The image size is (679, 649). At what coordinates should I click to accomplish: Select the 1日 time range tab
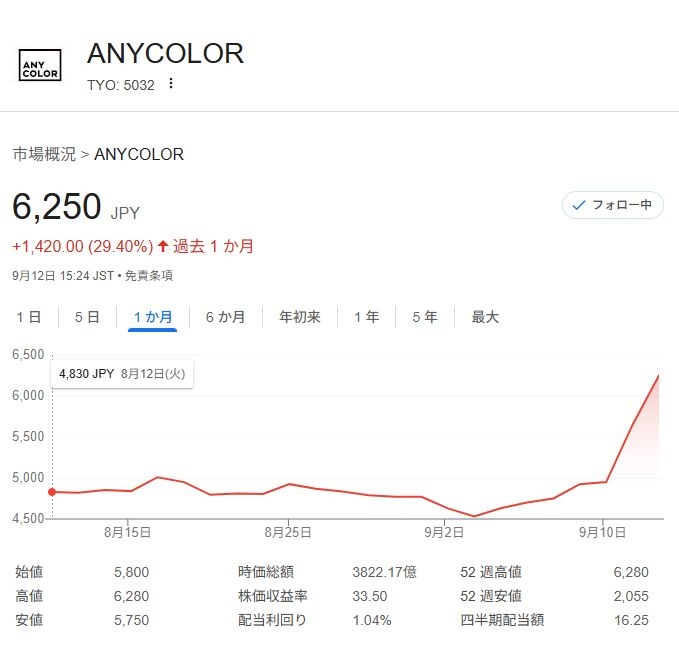click(x=29, y=317)
